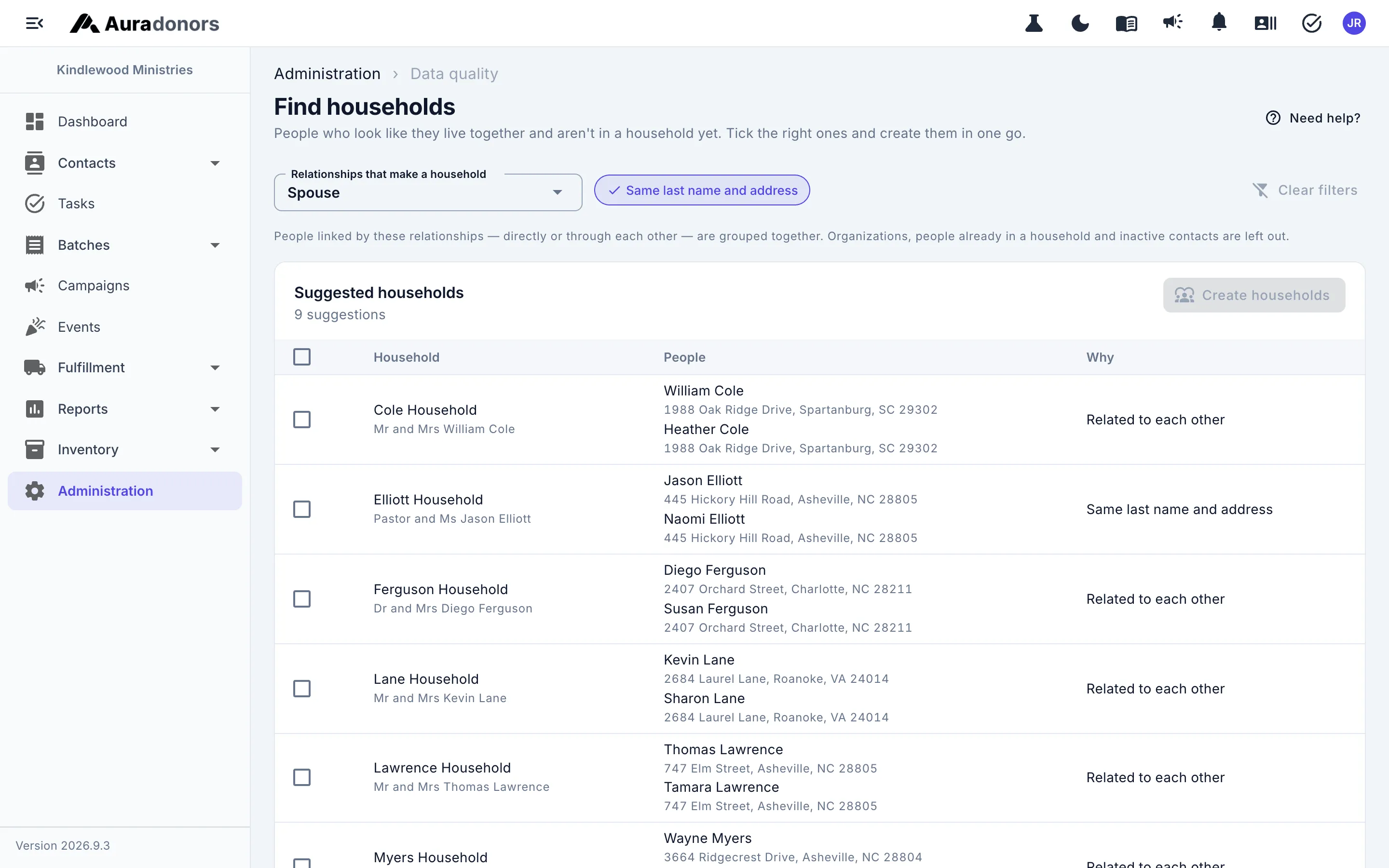Click 'Mr and Mrs Thomas Lawrence' subtitle
The height and width of the screenshot is (868, 1389).
pyautogui.click(x=462, y=787)
